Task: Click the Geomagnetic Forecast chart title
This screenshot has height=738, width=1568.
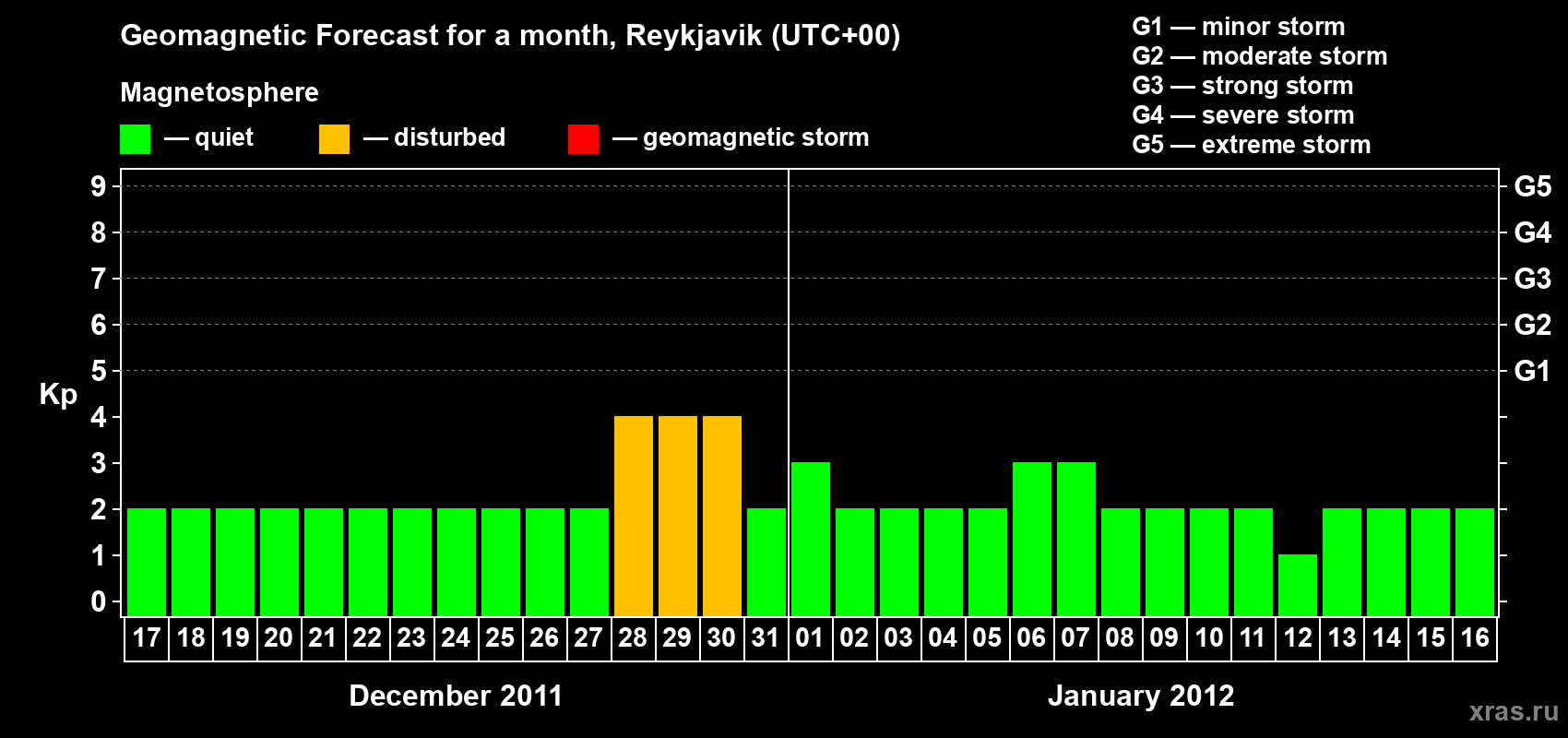Action: pos(510,35)
